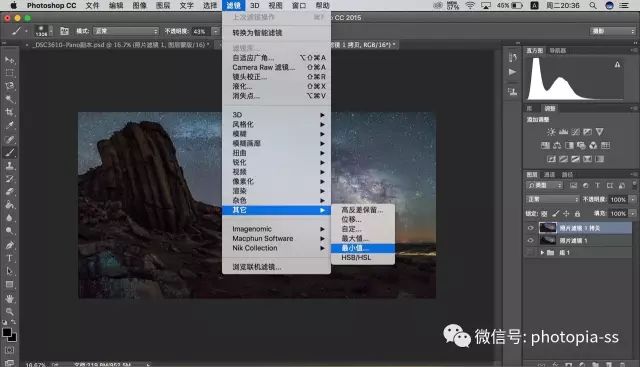This screenshot has width=640, height=367.
Task: Select the Crop tool
Action: 9,112
